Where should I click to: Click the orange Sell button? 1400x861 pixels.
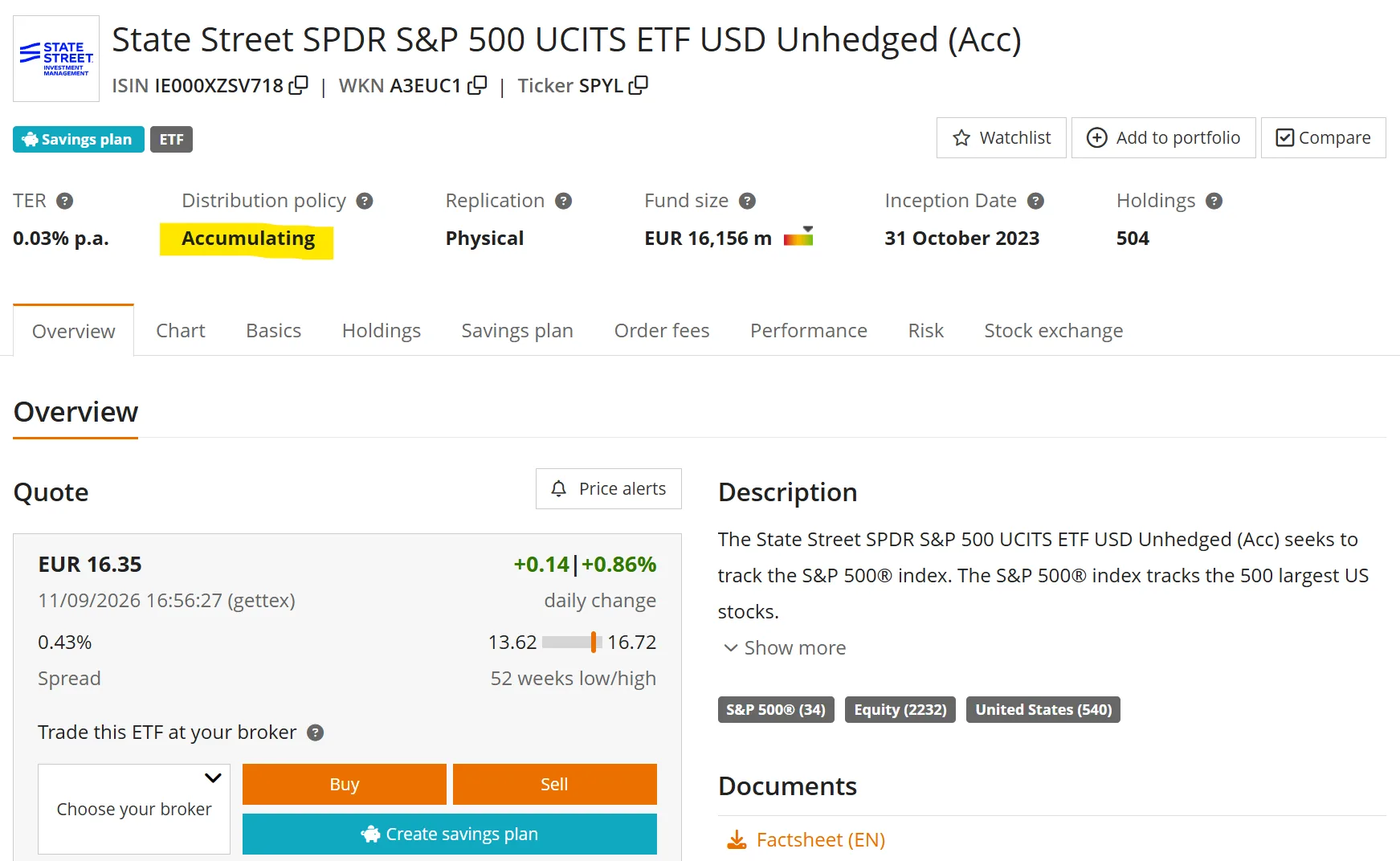coord(555,784)
